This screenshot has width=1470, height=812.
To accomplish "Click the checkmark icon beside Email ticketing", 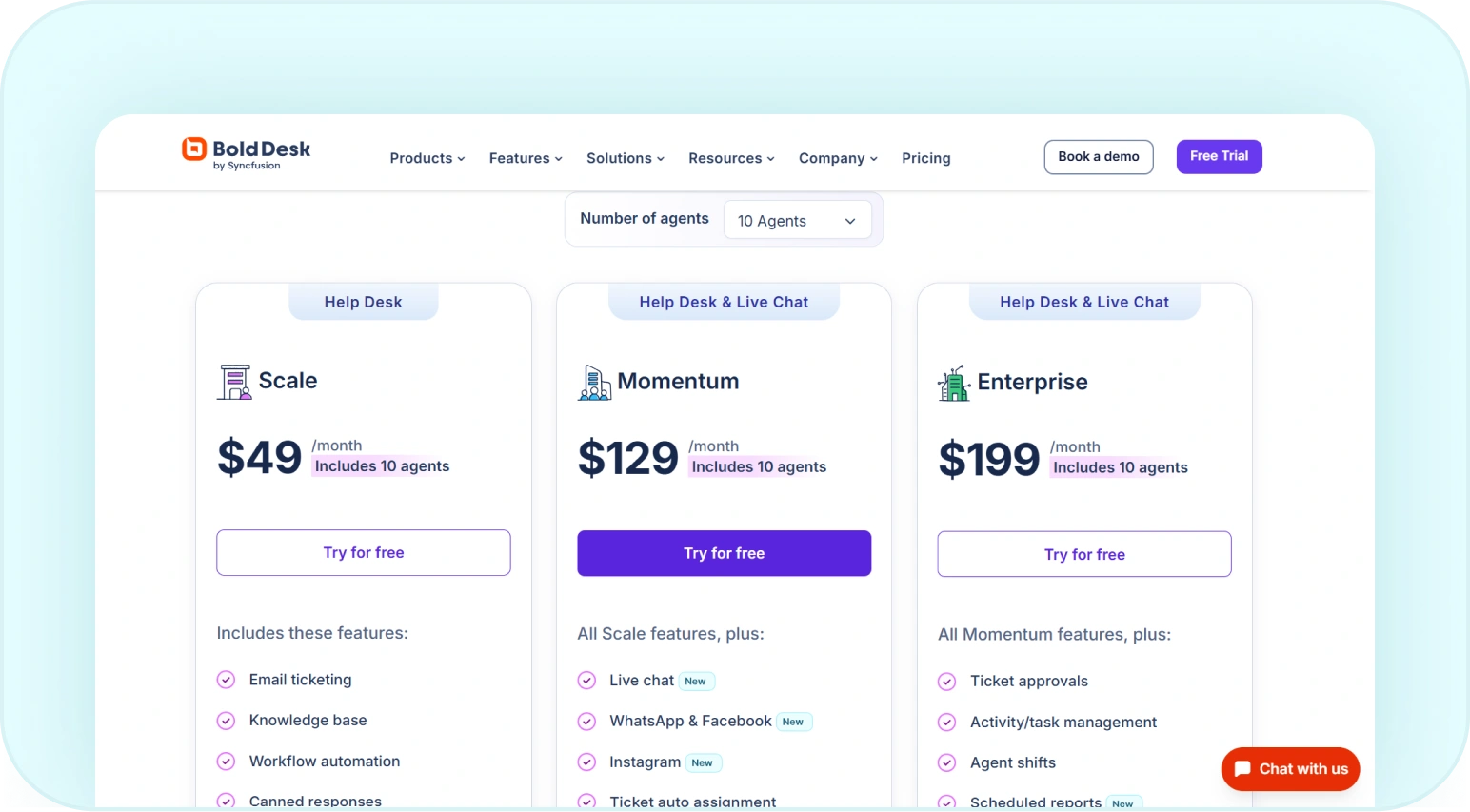I will pos(226,679).
